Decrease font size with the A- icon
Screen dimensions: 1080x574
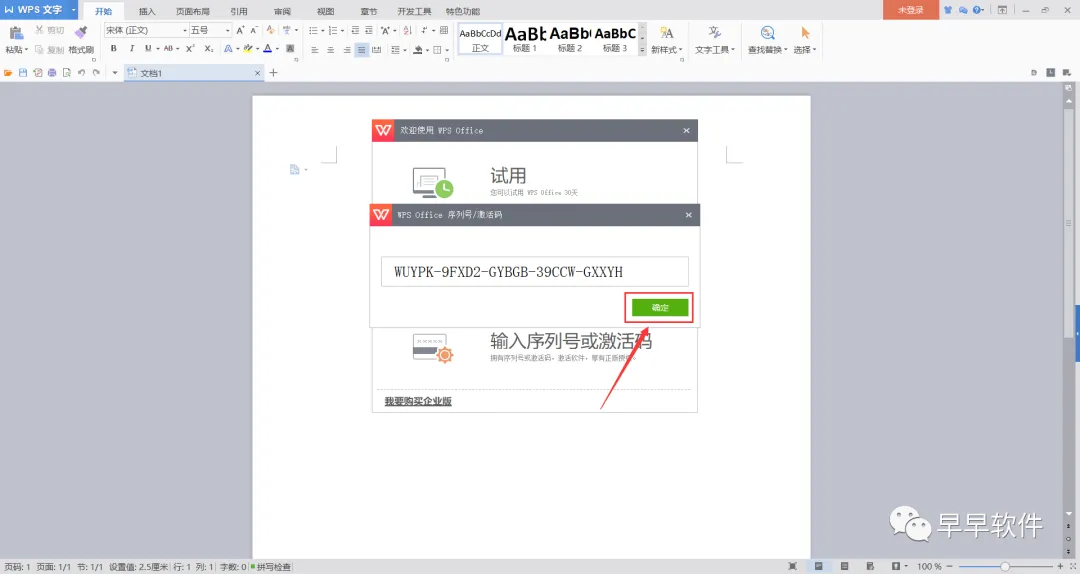253,30
